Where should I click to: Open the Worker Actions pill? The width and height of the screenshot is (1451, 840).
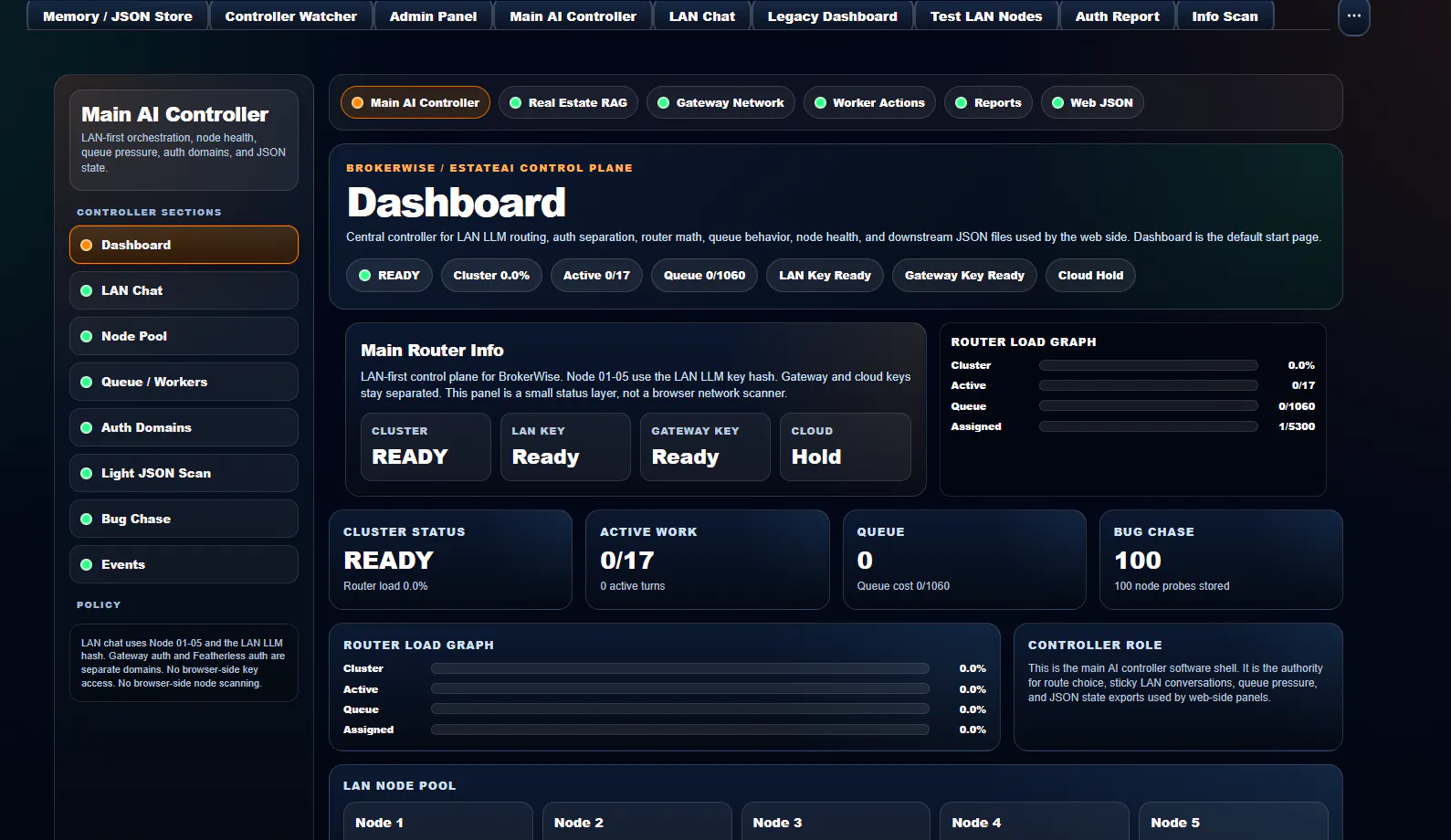869,102
